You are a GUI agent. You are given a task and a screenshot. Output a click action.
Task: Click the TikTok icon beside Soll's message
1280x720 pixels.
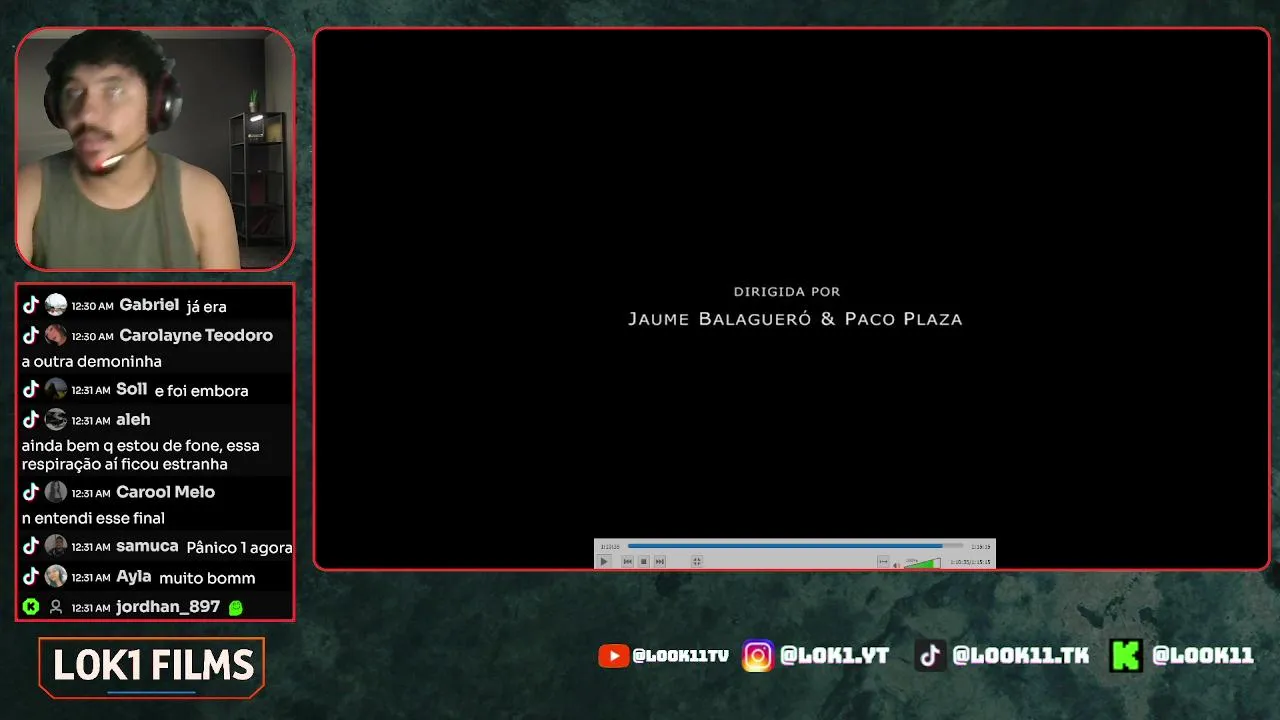point(31,389)
